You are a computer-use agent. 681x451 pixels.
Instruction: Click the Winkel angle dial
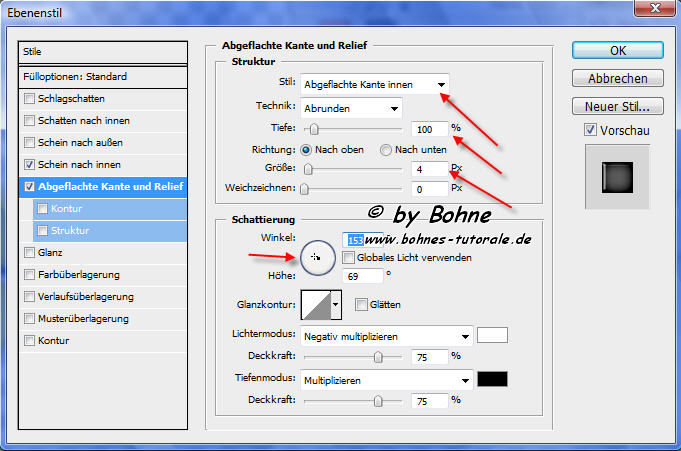[316, 257]
